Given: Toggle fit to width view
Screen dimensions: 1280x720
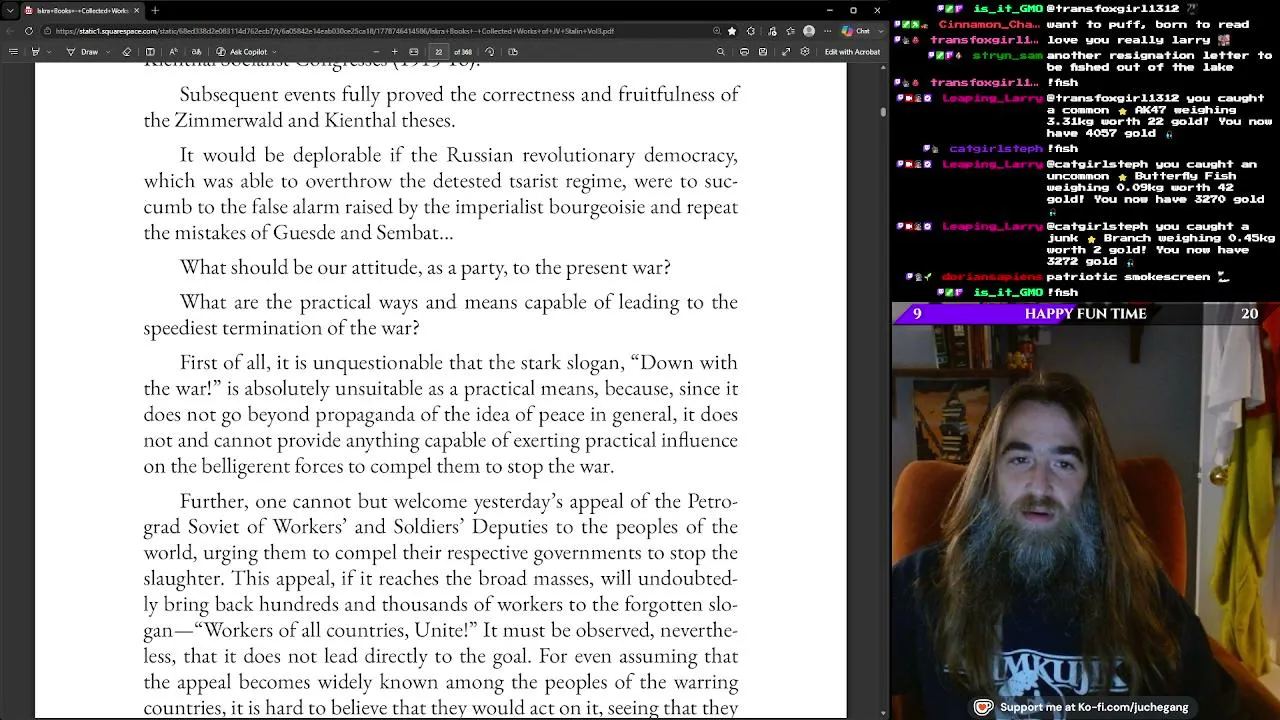Looking at the screenshot, I should click(x=414, y=52).
